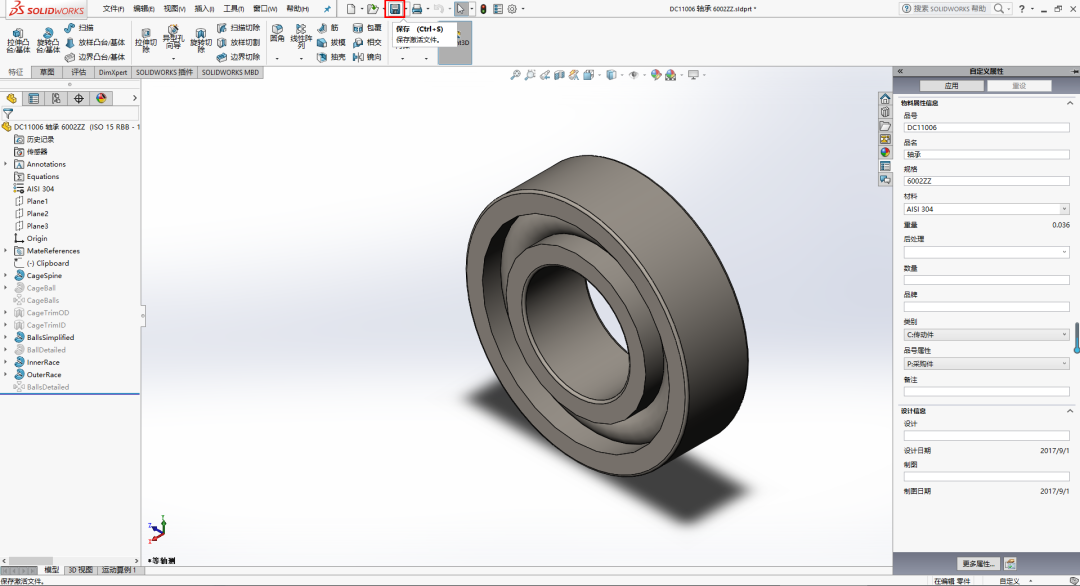Switch to the 草图 sketch tab

47,72
